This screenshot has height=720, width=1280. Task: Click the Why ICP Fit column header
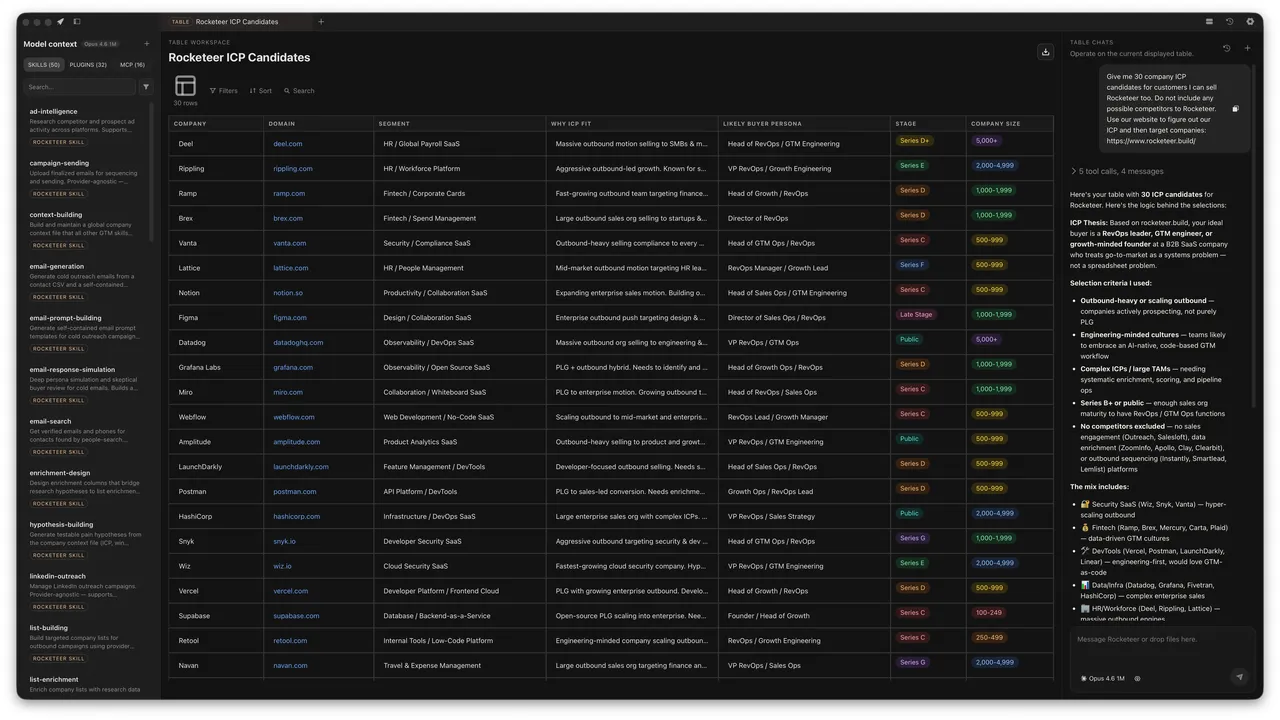point(632,124)
